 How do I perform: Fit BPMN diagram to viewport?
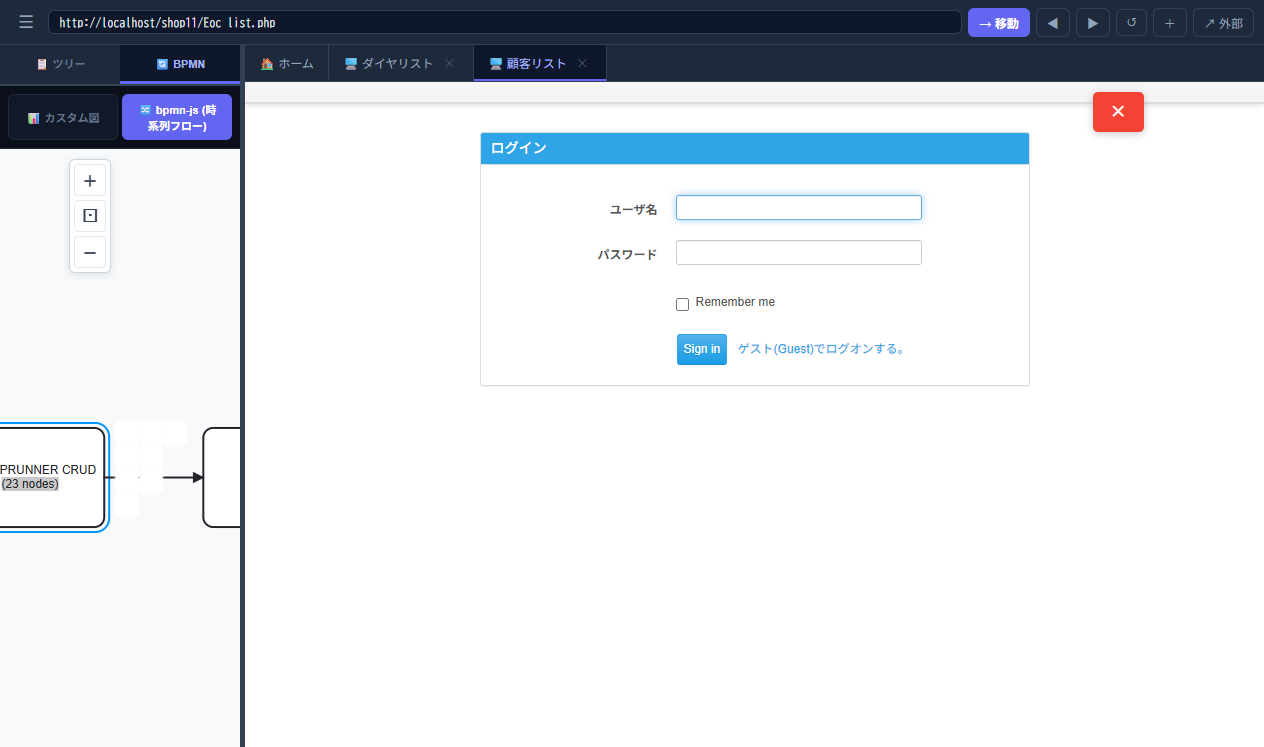[90, 216]
